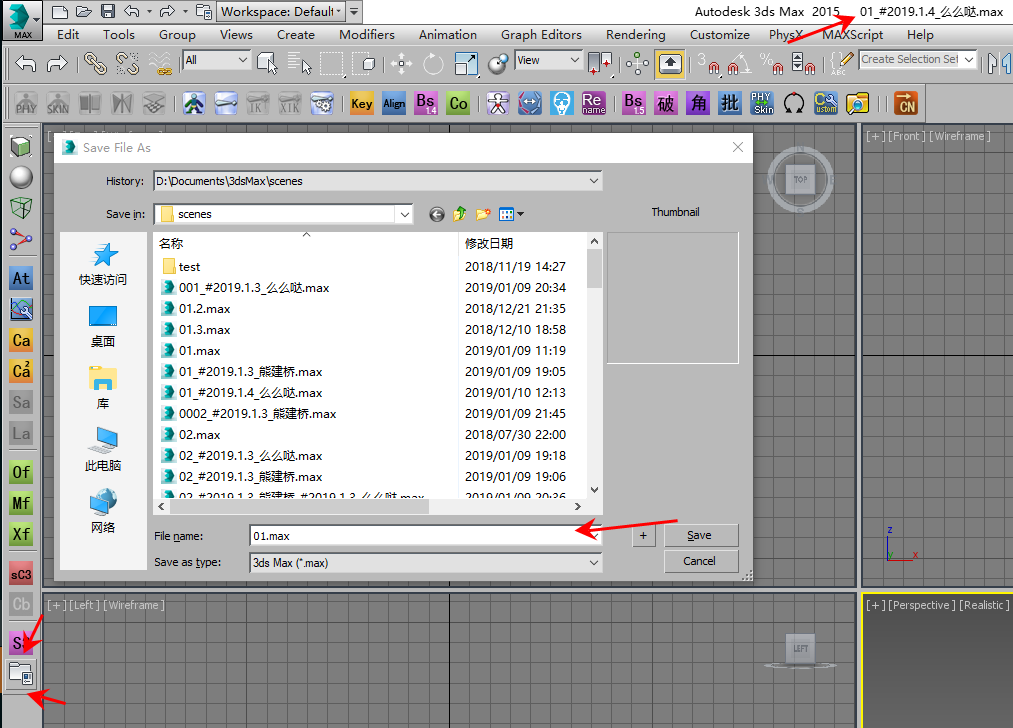Click the Save button in dialog
This screenshot has height=728, width=1013.
click(700, 536)
